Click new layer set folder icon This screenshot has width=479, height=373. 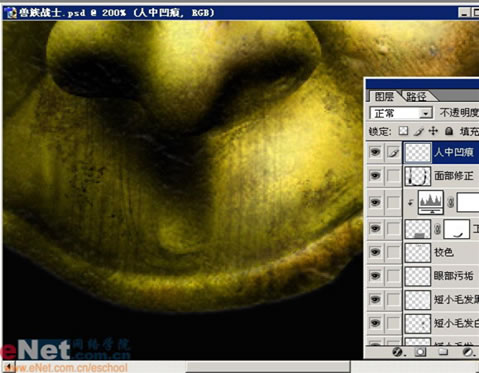pyautogui.click(x=443, y=352)
